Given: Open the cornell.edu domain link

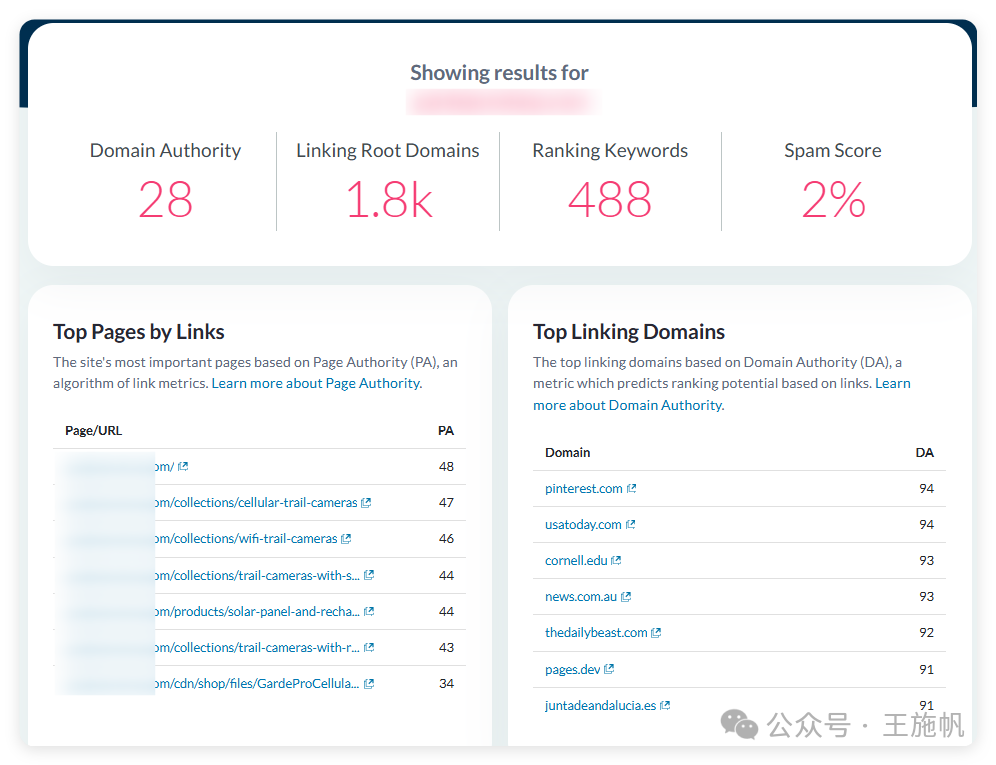Looking at the screenshot, I should pyautogui.click(x=576, y=561).
